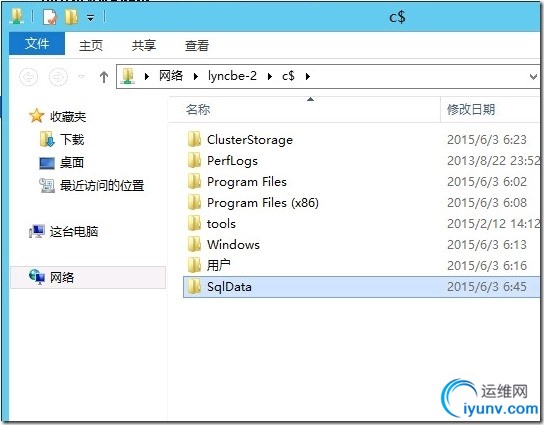This screenshot has height=425, width=544.
Task: Click the 最近访问的位置 icon
Action: click(47, 186)
